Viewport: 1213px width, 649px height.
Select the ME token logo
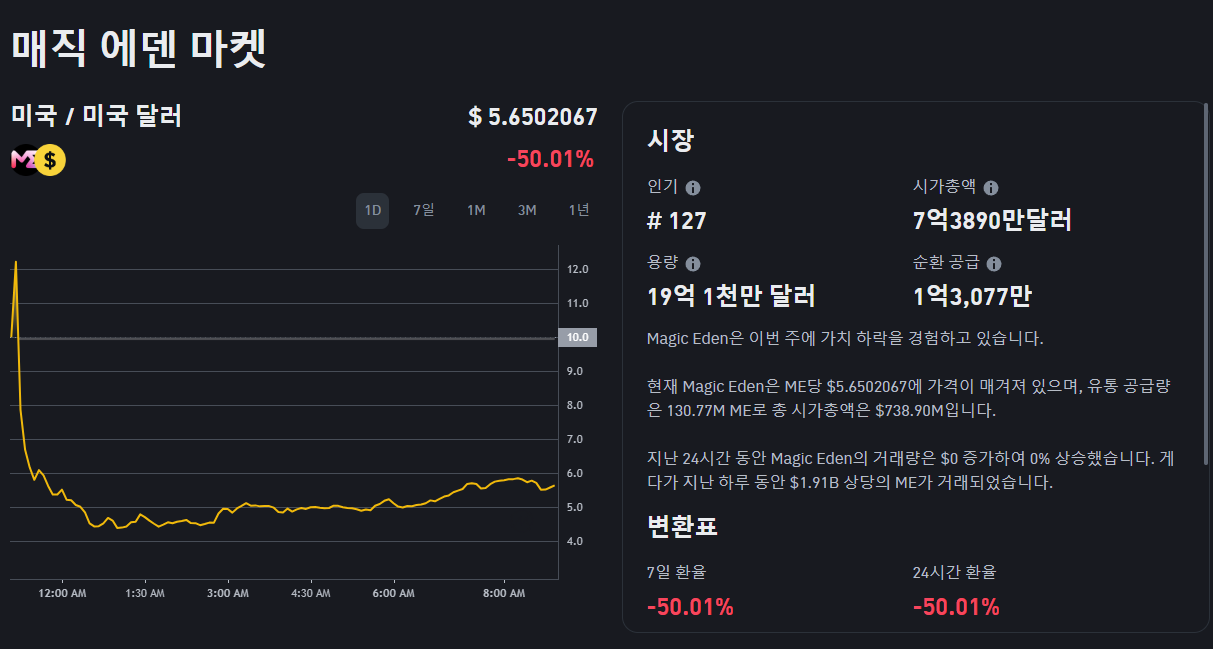pyautogui.click(x=22, y=160)
